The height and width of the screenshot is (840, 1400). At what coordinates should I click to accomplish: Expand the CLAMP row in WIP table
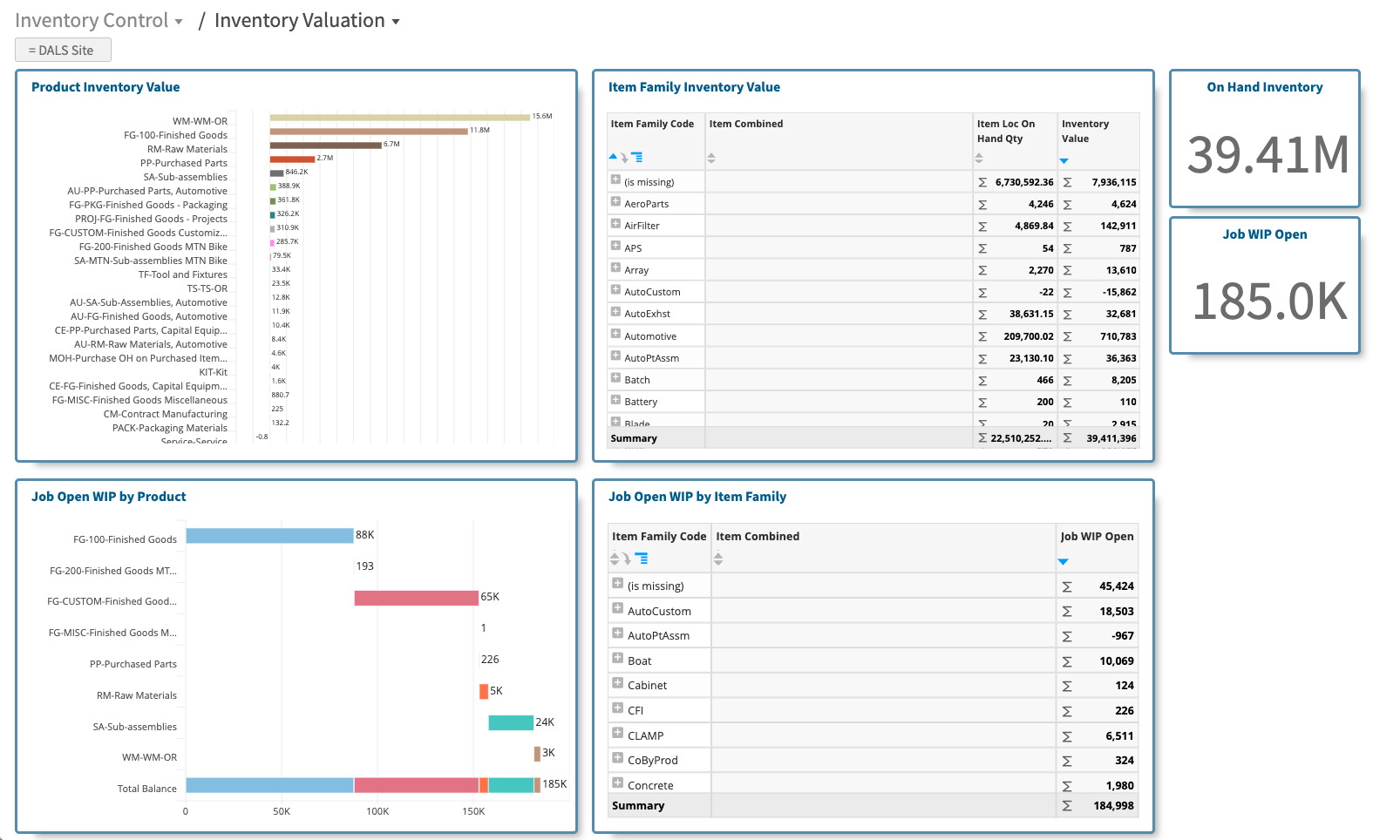617,733
